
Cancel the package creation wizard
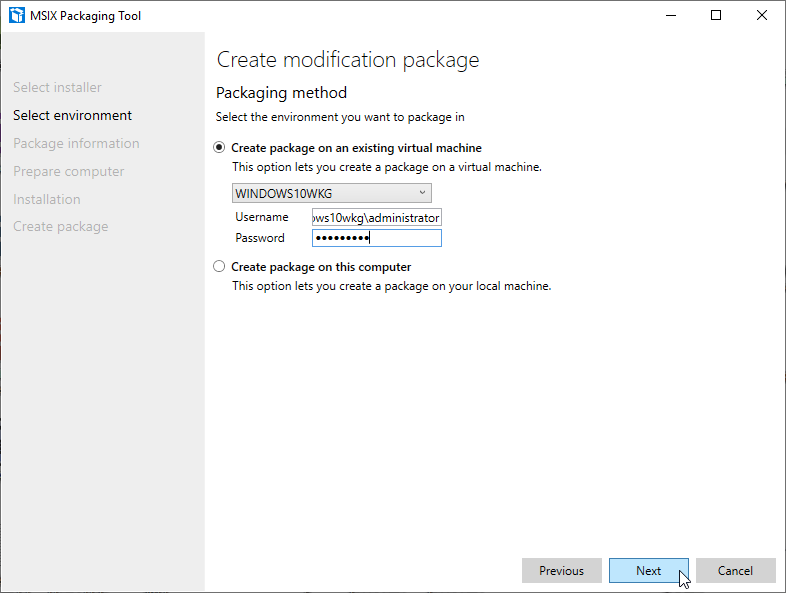735,571
